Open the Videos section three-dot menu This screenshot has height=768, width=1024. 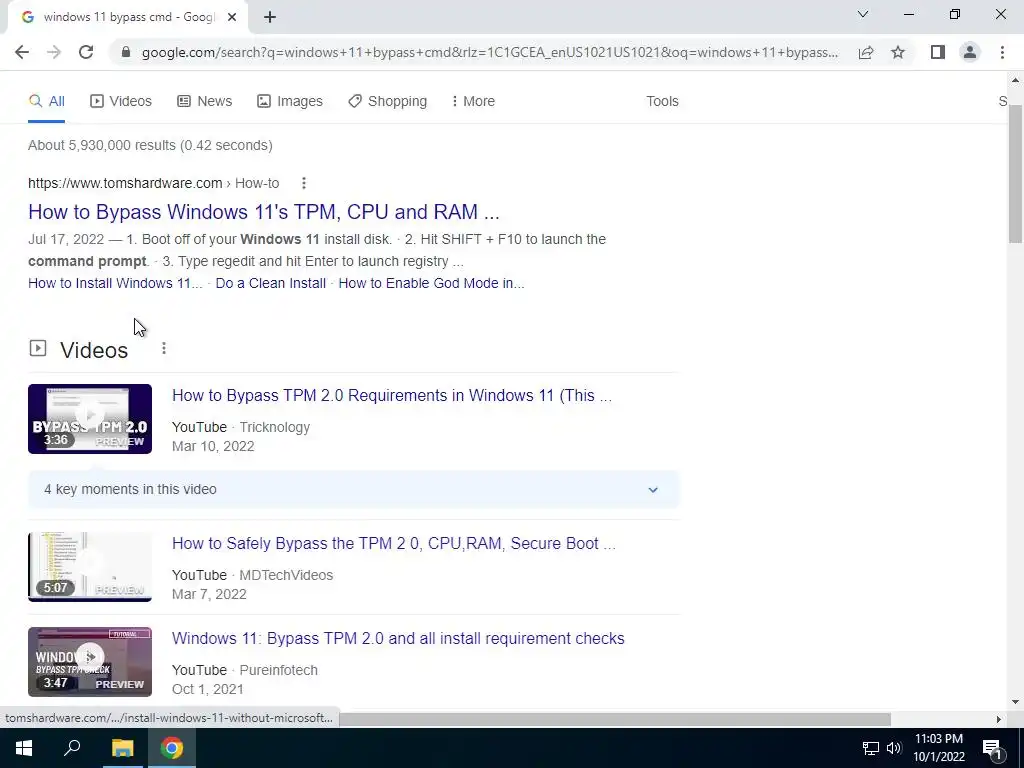tap(164, 349)
